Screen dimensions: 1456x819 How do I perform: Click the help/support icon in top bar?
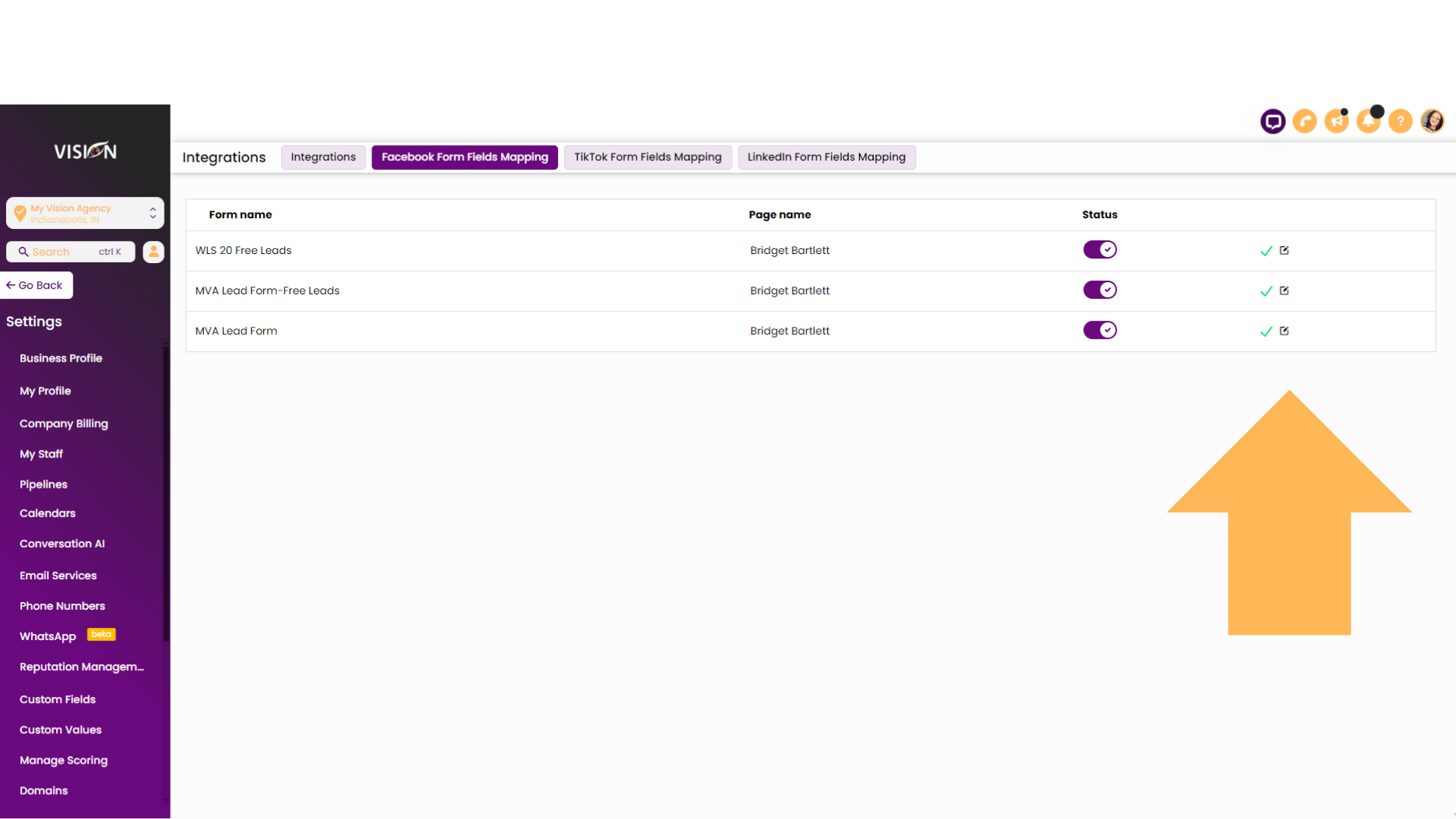(x=1400, y=121)
